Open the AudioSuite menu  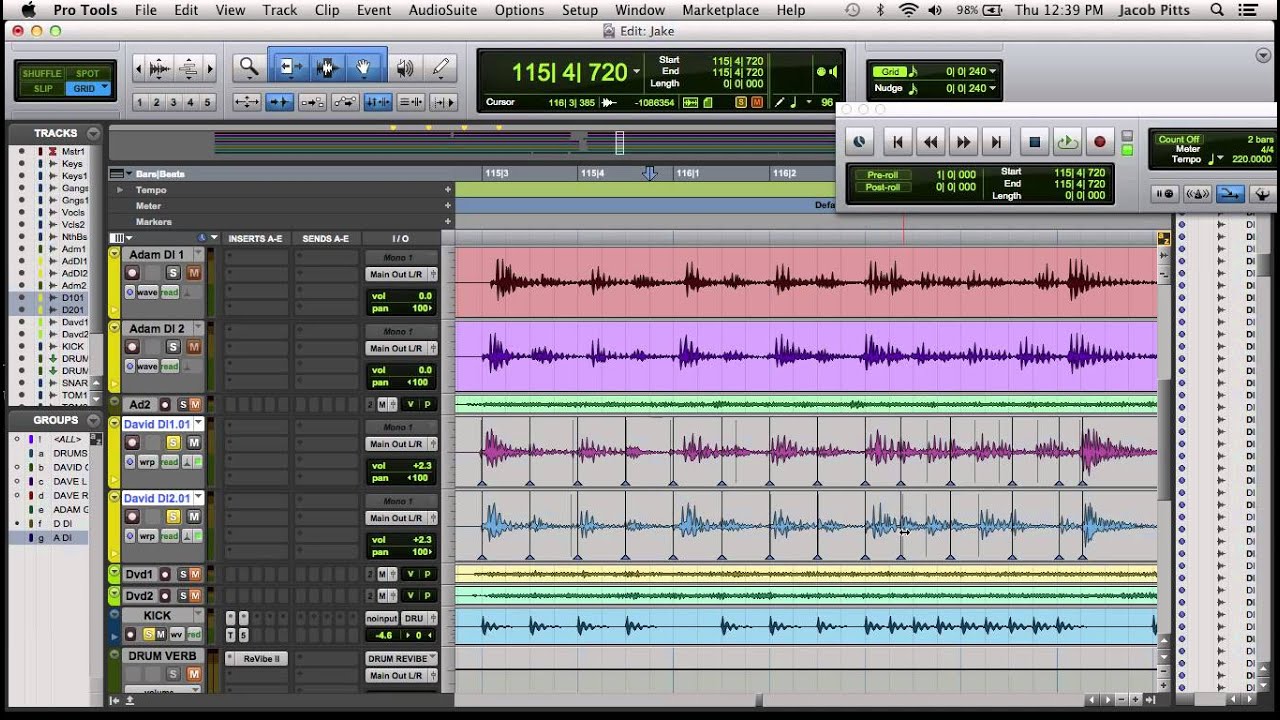442,10
